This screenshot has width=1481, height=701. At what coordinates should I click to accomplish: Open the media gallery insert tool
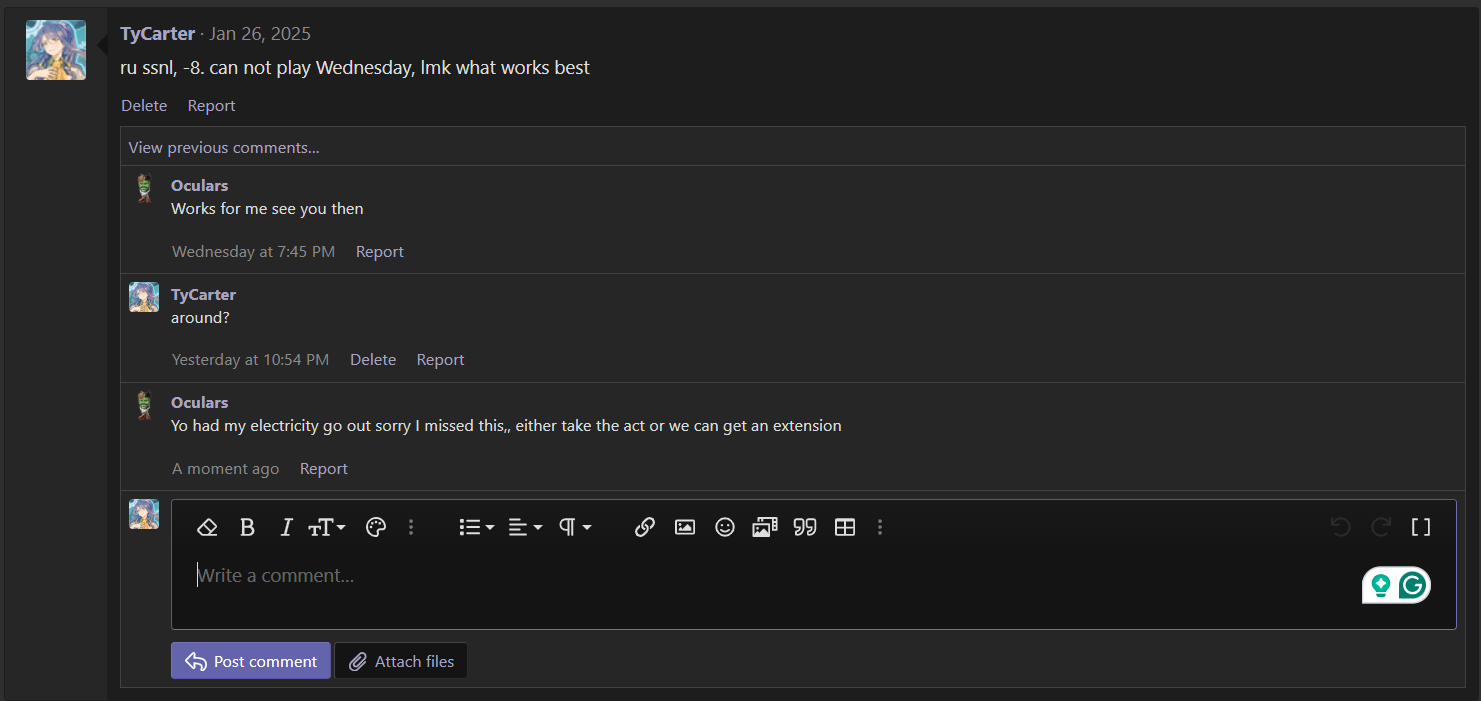(x=764, y=527)
